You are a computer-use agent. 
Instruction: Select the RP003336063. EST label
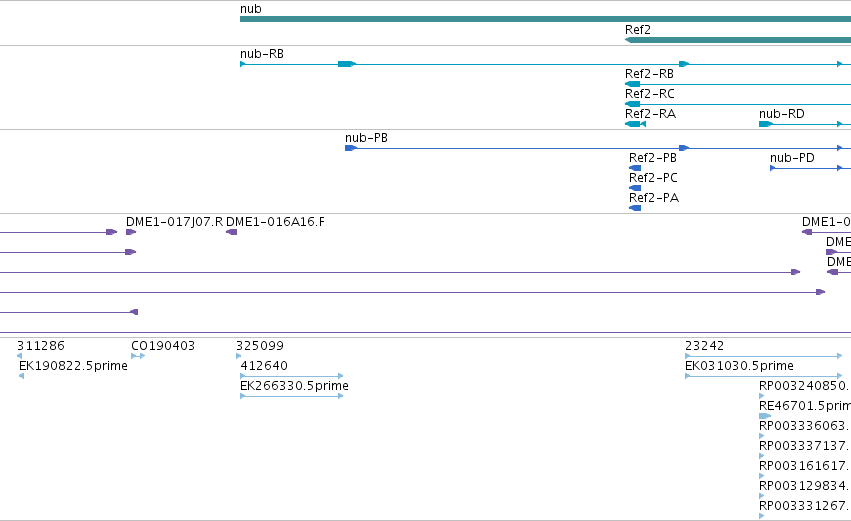tap(804, 427)
